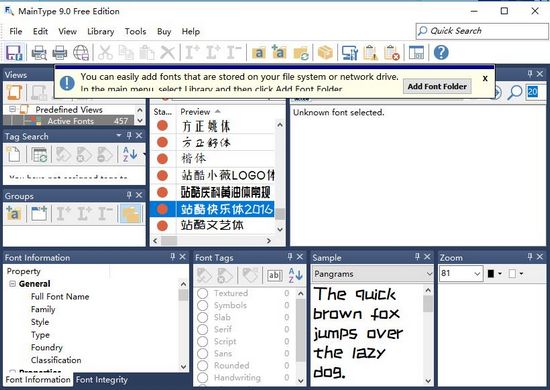Click the package box icon in the toolbar
550x390 pixels.
point(325,53)
